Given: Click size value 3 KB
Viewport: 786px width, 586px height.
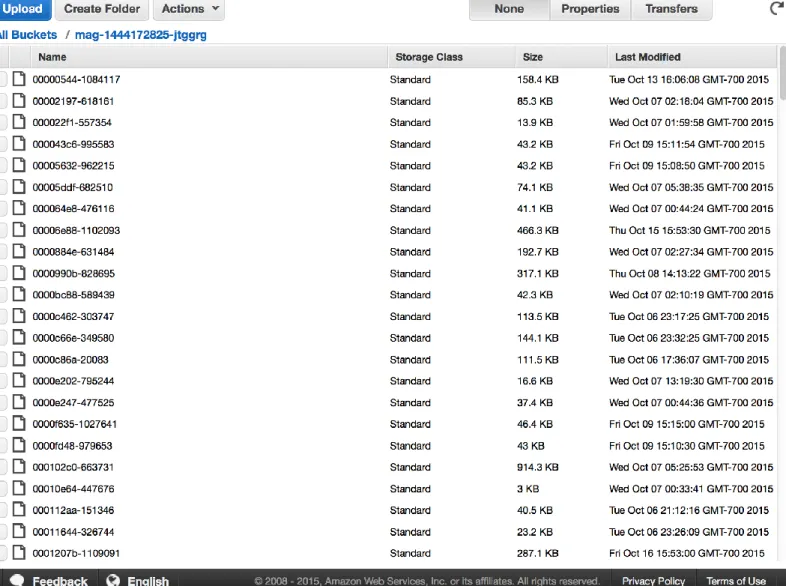Looking at the screenshot, I should click(x=528, y=489).
